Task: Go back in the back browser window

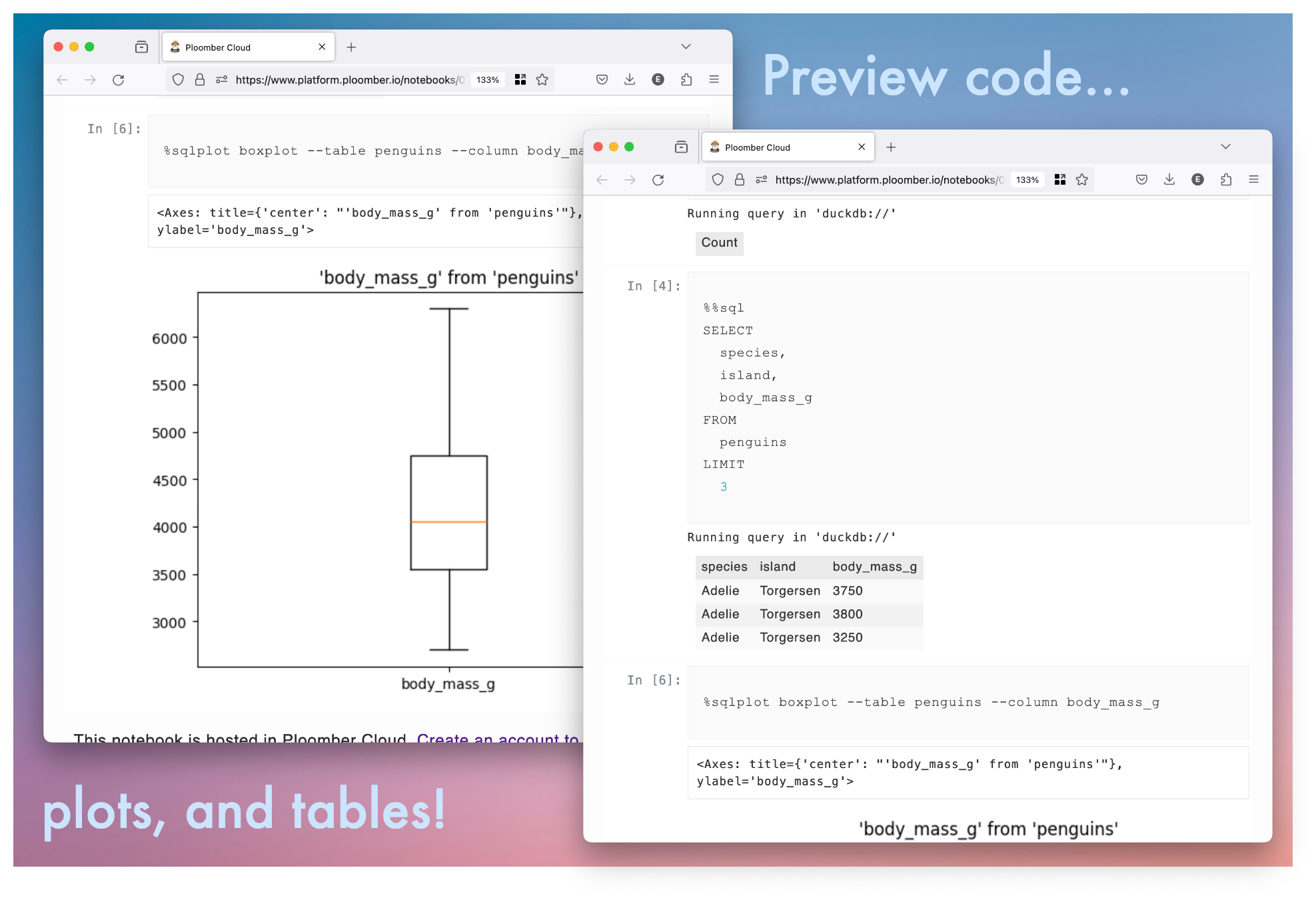Action: tap(62, 80)
